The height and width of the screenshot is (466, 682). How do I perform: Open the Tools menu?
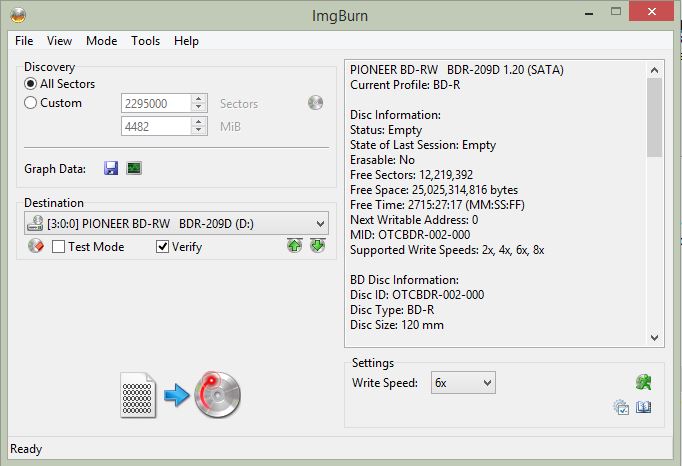point(146,41)
